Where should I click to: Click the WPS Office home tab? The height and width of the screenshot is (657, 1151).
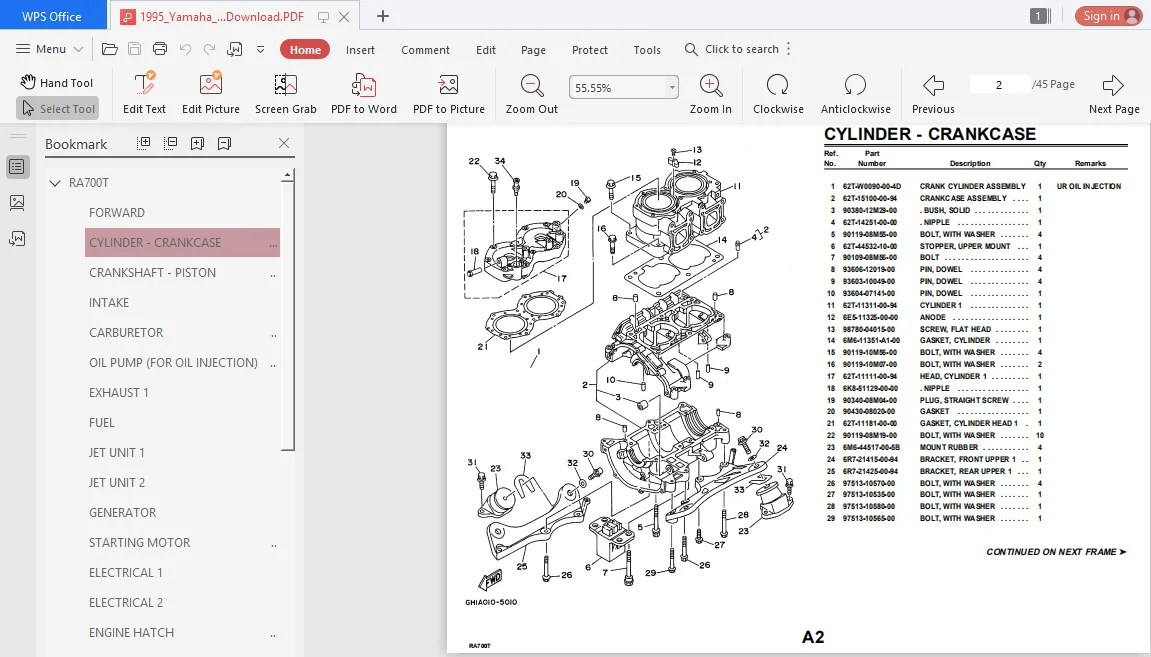(54, 16)
